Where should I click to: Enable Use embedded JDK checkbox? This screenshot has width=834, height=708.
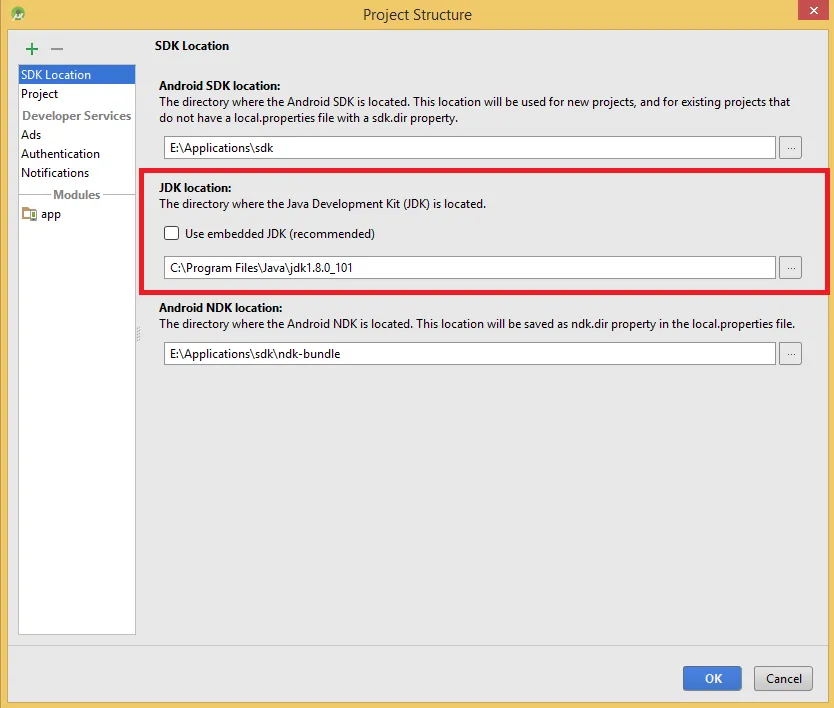click(171, 234)
